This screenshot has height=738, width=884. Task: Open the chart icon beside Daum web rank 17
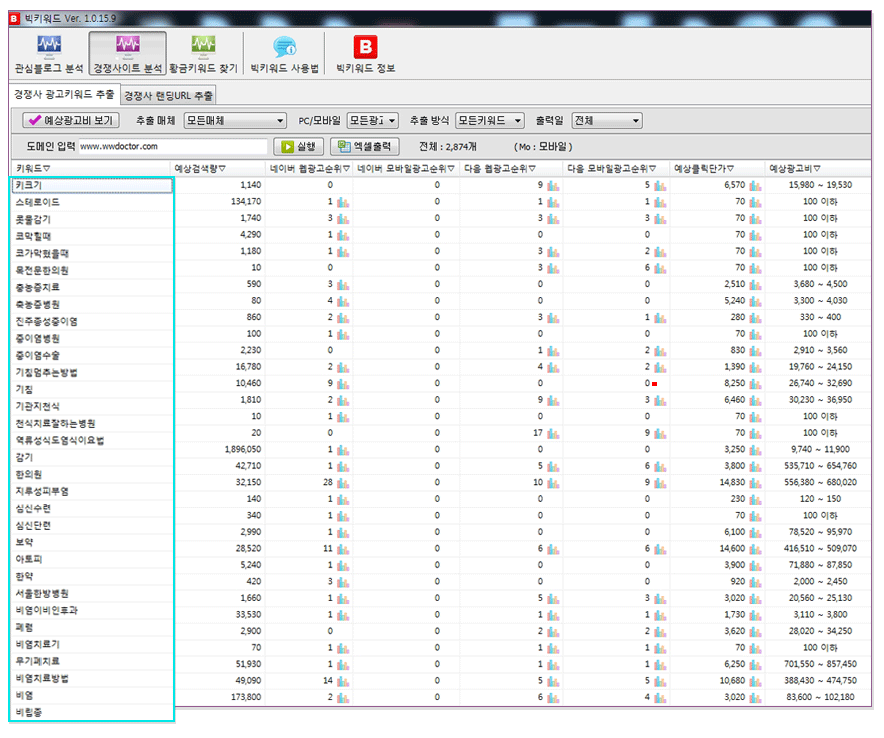point(553,434)
